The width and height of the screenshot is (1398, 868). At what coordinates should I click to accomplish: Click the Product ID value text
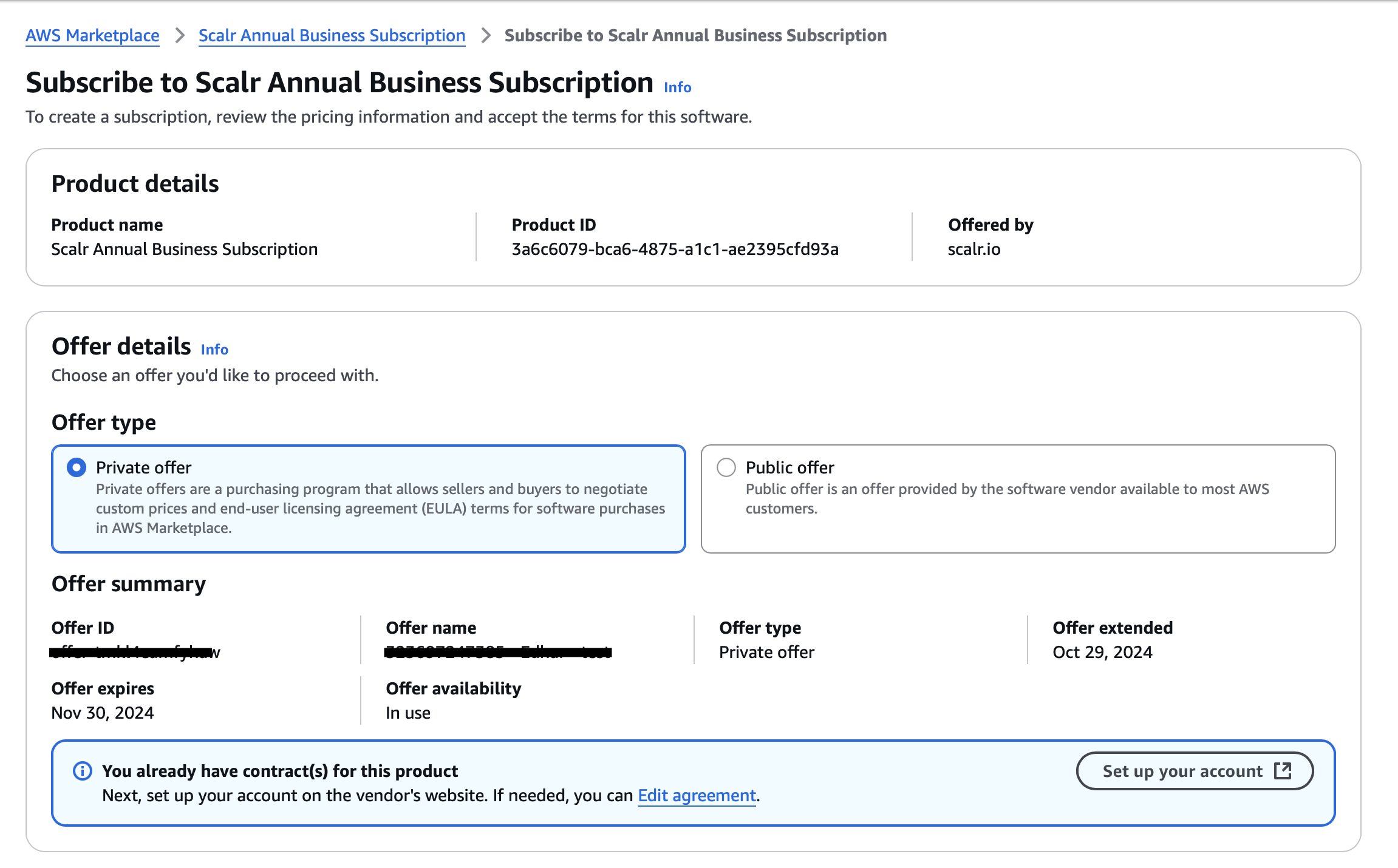(x=675, y=249)
